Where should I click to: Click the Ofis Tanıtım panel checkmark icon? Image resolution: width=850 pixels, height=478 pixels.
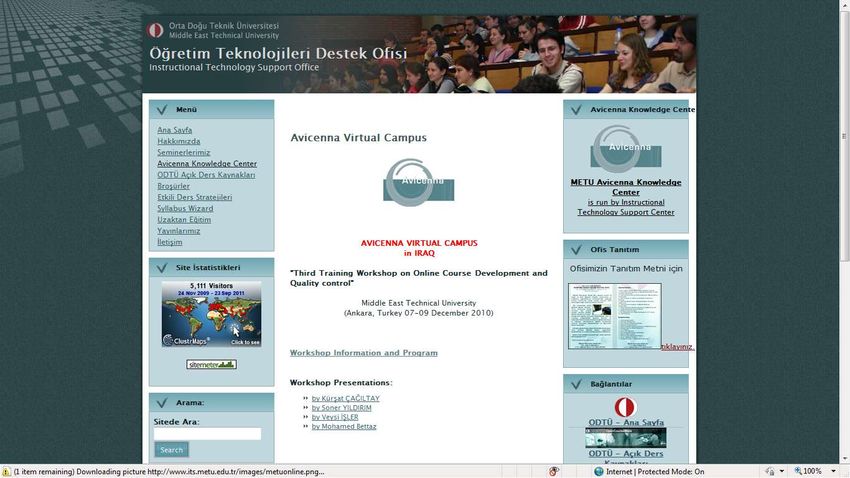576,250
